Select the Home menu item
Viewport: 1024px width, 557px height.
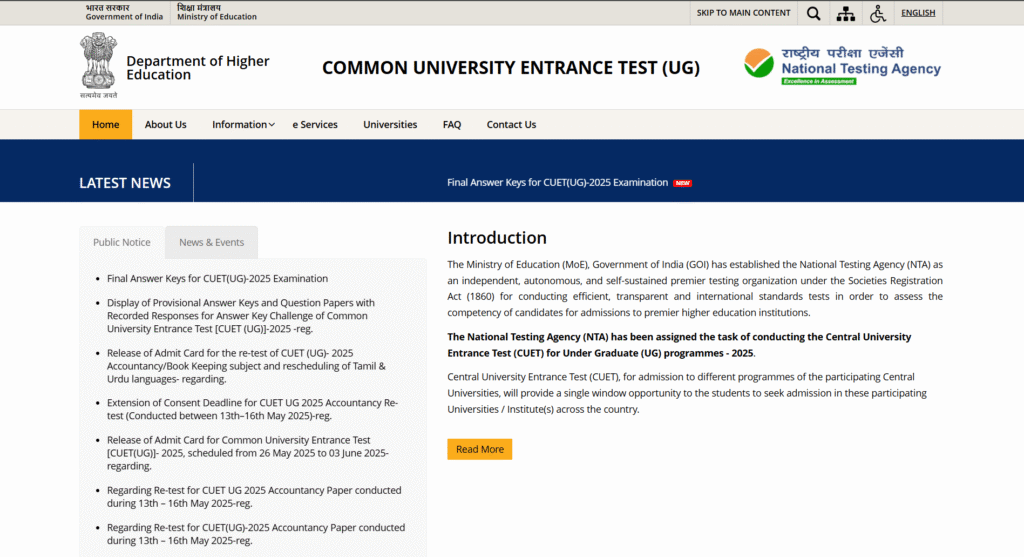click(x=105, y=124)
